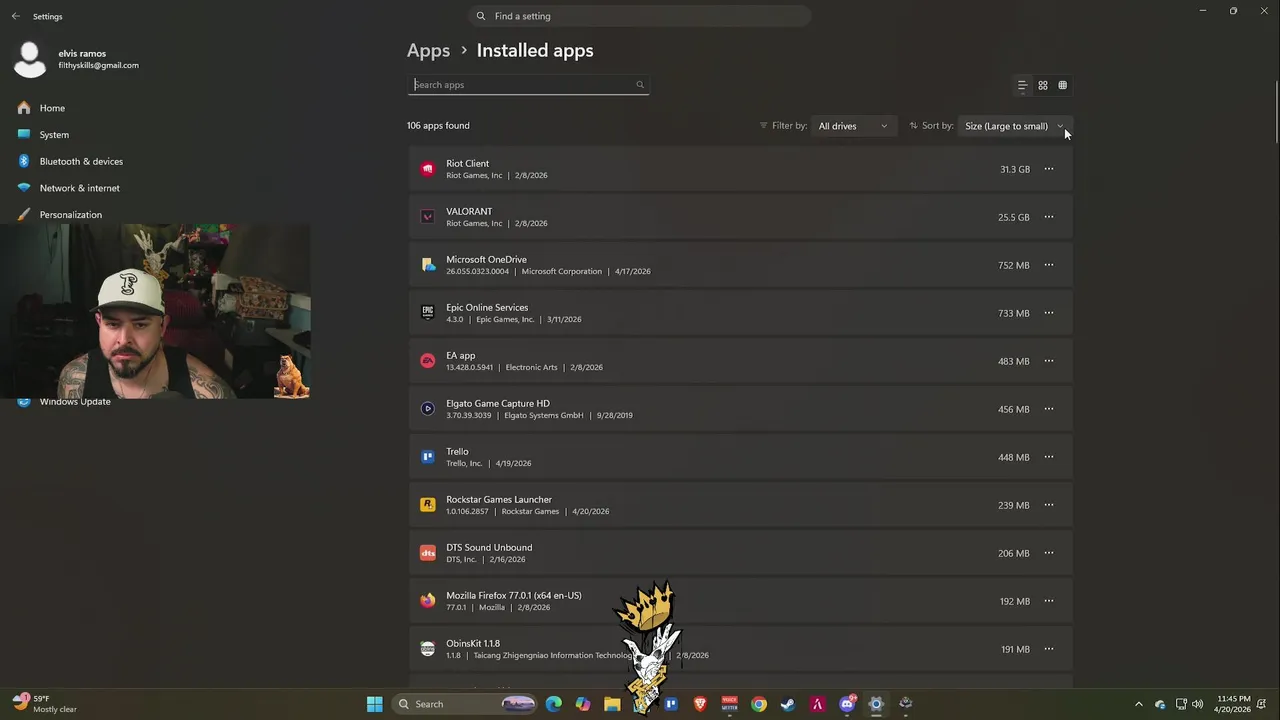Click the Elgato Game Capture app icon
Screen dimensions: 1280x720
428,409
